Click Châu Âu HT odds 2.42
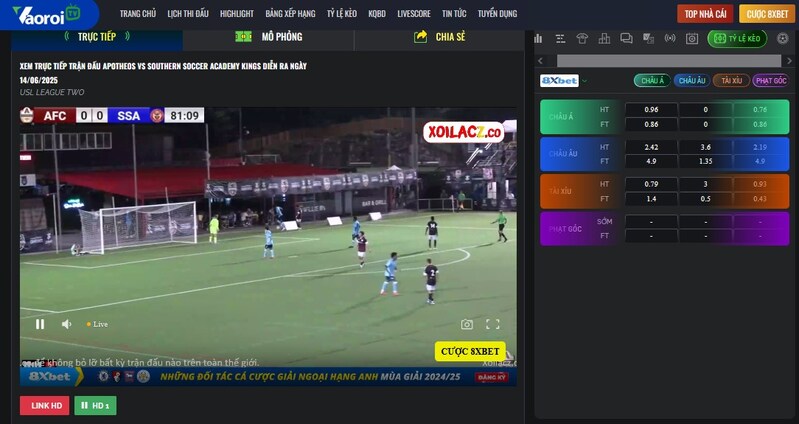The image size is (799, 424). (x=651, y=147)
